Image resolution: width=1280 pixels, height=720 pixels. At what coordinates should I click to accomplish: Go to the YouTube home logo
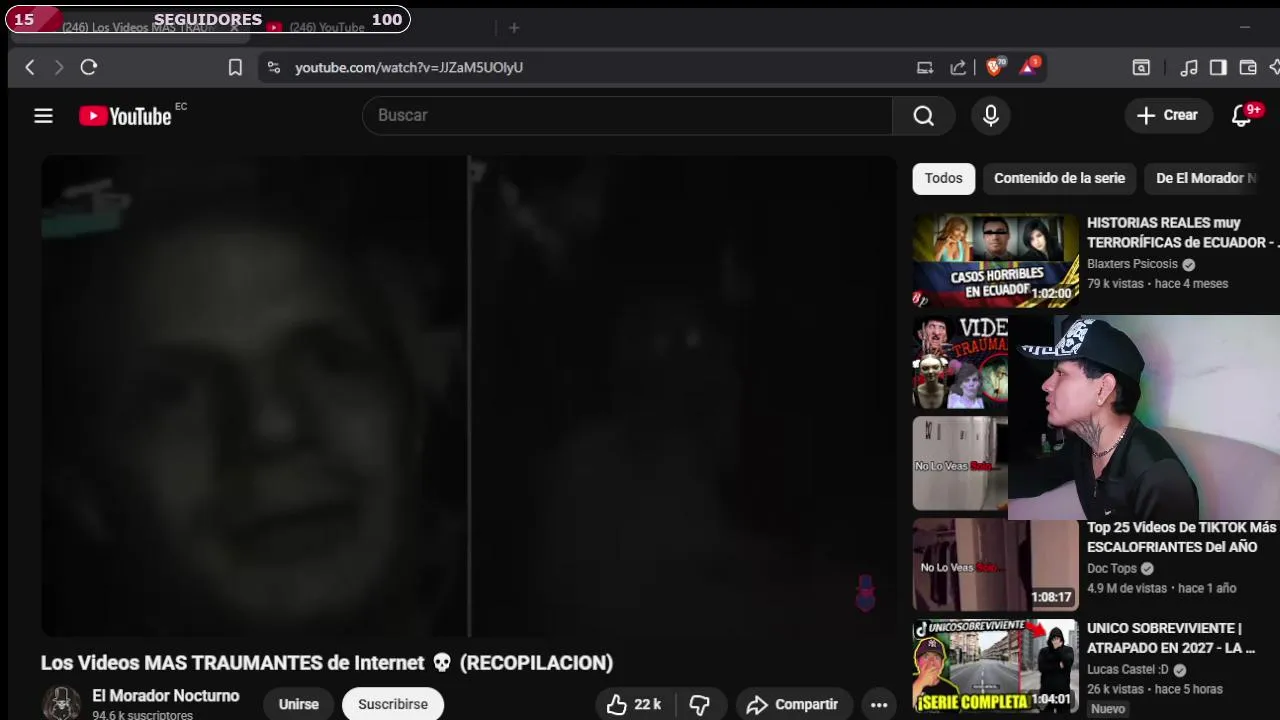(x=126, y=116)
